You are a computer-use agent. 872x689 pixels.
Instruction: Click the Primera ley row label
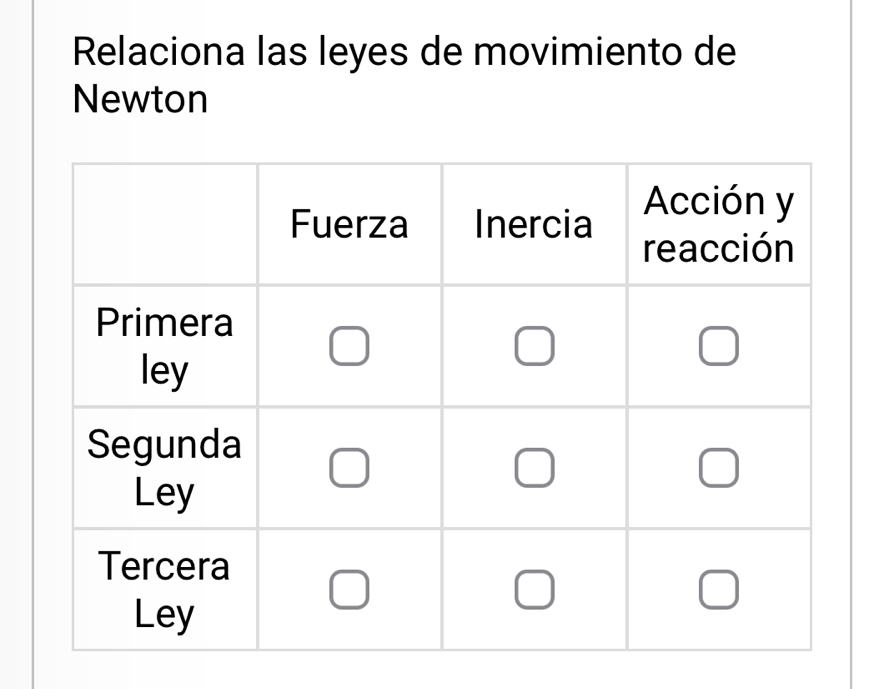[x=165, y=347]
